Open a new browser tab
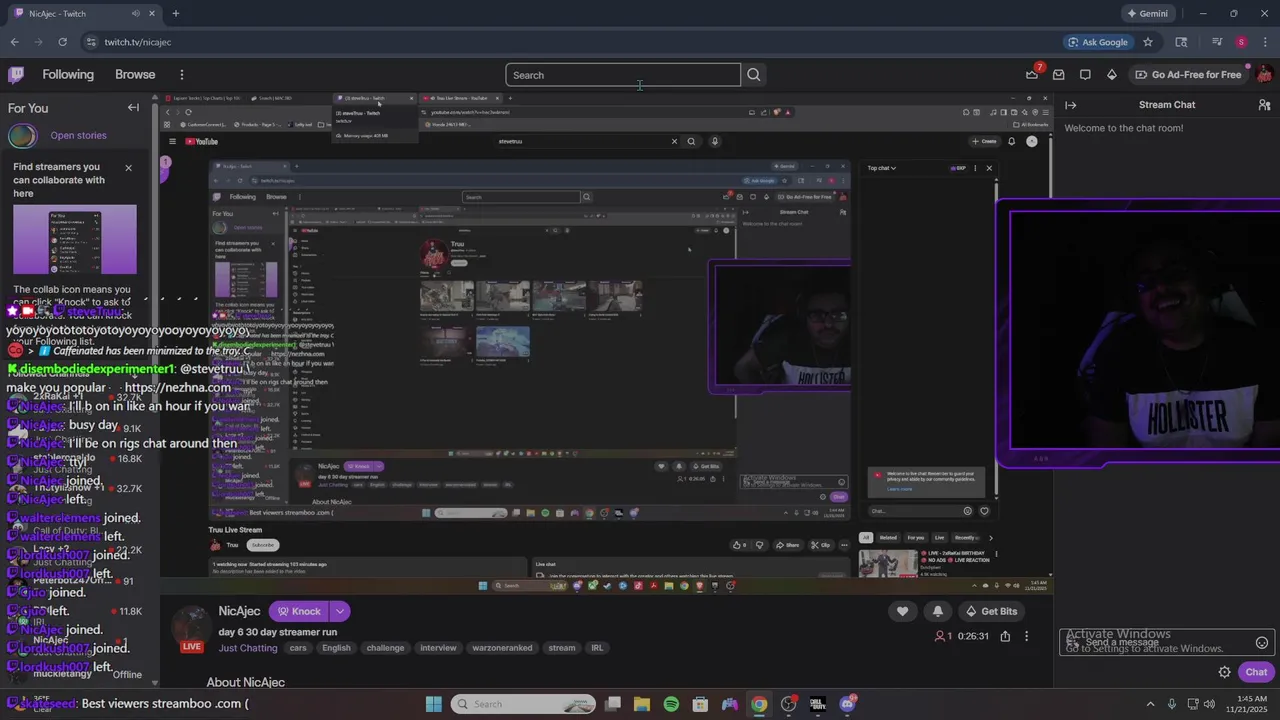The image size is (1280, 720). [175, 14]
